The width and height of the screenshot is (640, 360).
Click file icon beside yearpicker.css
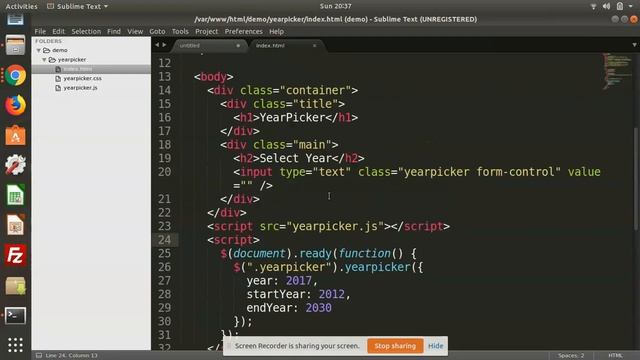pos(58,78)
